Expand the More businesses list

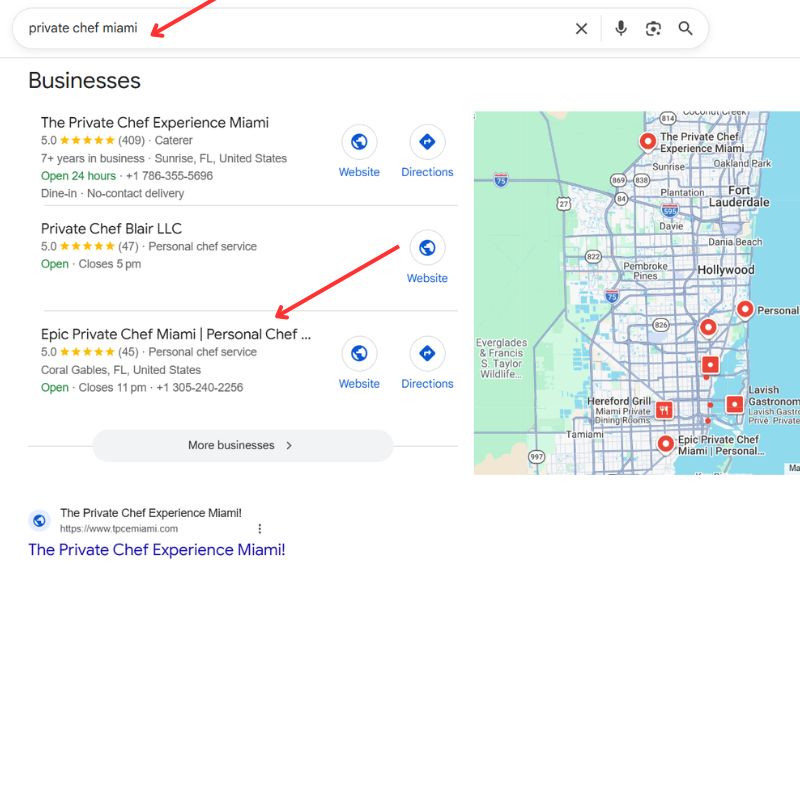pos(242,446)
